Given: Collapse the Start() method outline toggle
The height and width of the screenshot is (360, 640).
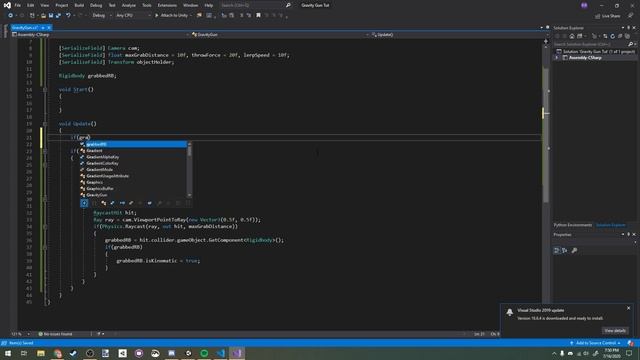Looking at the screenshot, I should (45, 89).
